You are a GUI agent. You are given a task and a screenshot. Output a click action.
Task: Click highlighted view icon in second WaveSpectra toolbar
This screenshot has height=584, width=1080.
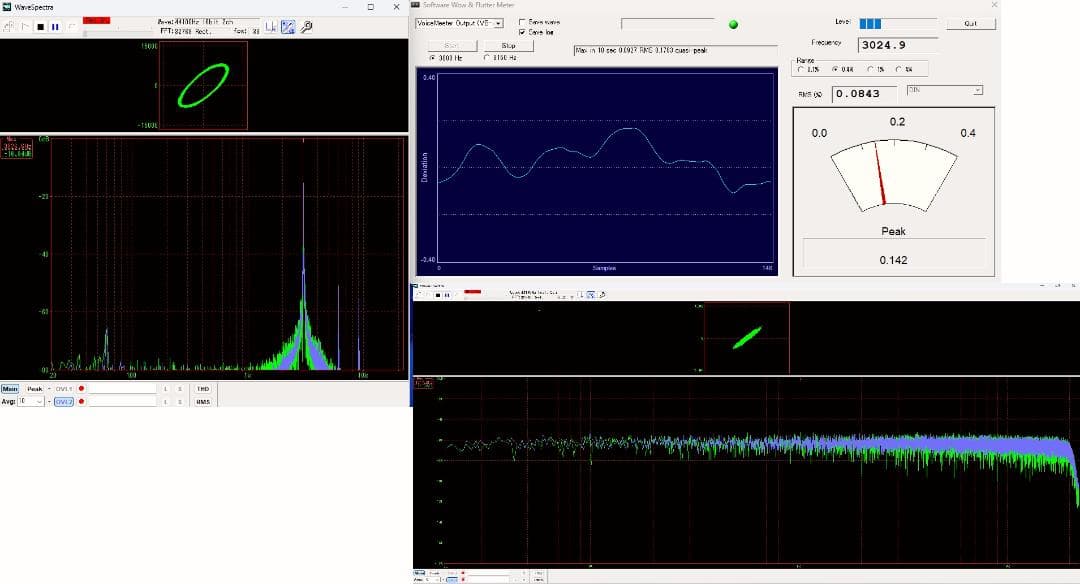tap(590, 295)
